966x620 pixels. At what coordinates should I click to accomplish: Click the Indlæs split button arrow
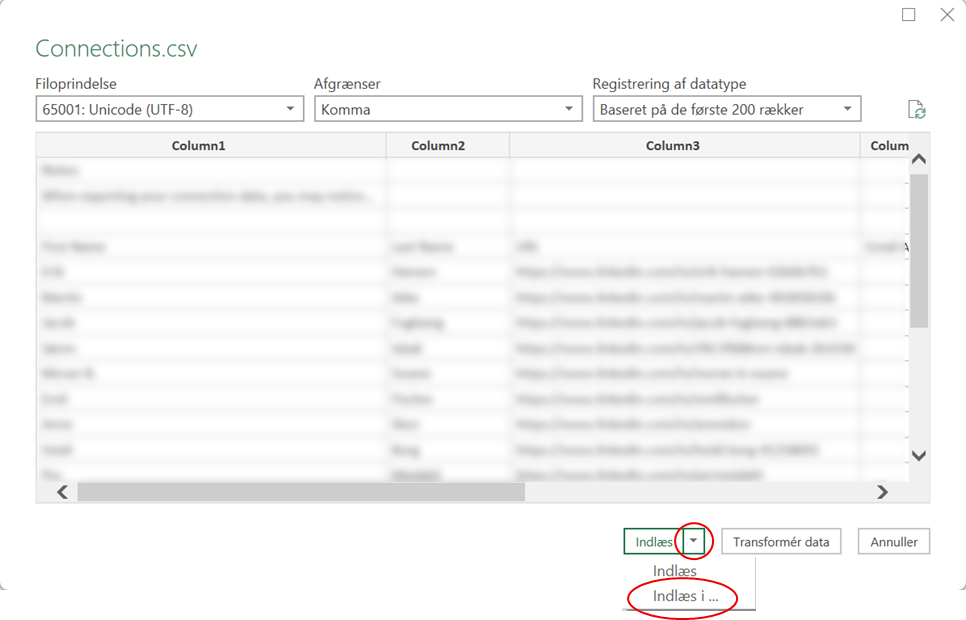(x=694, y=541)
